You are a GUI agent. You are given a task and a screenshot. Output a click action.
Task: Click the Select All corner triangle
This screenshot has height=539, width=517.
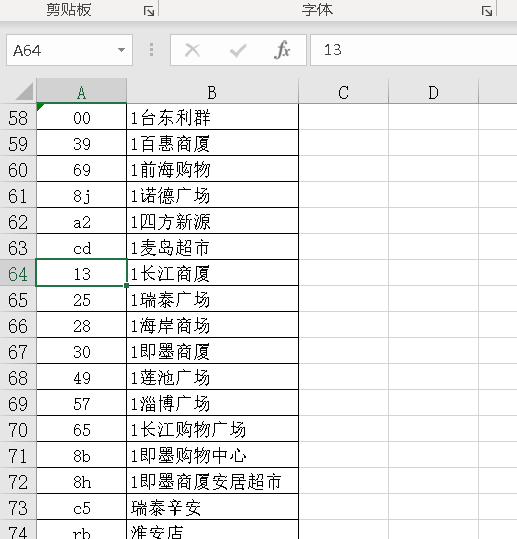[x=24, y=91]
